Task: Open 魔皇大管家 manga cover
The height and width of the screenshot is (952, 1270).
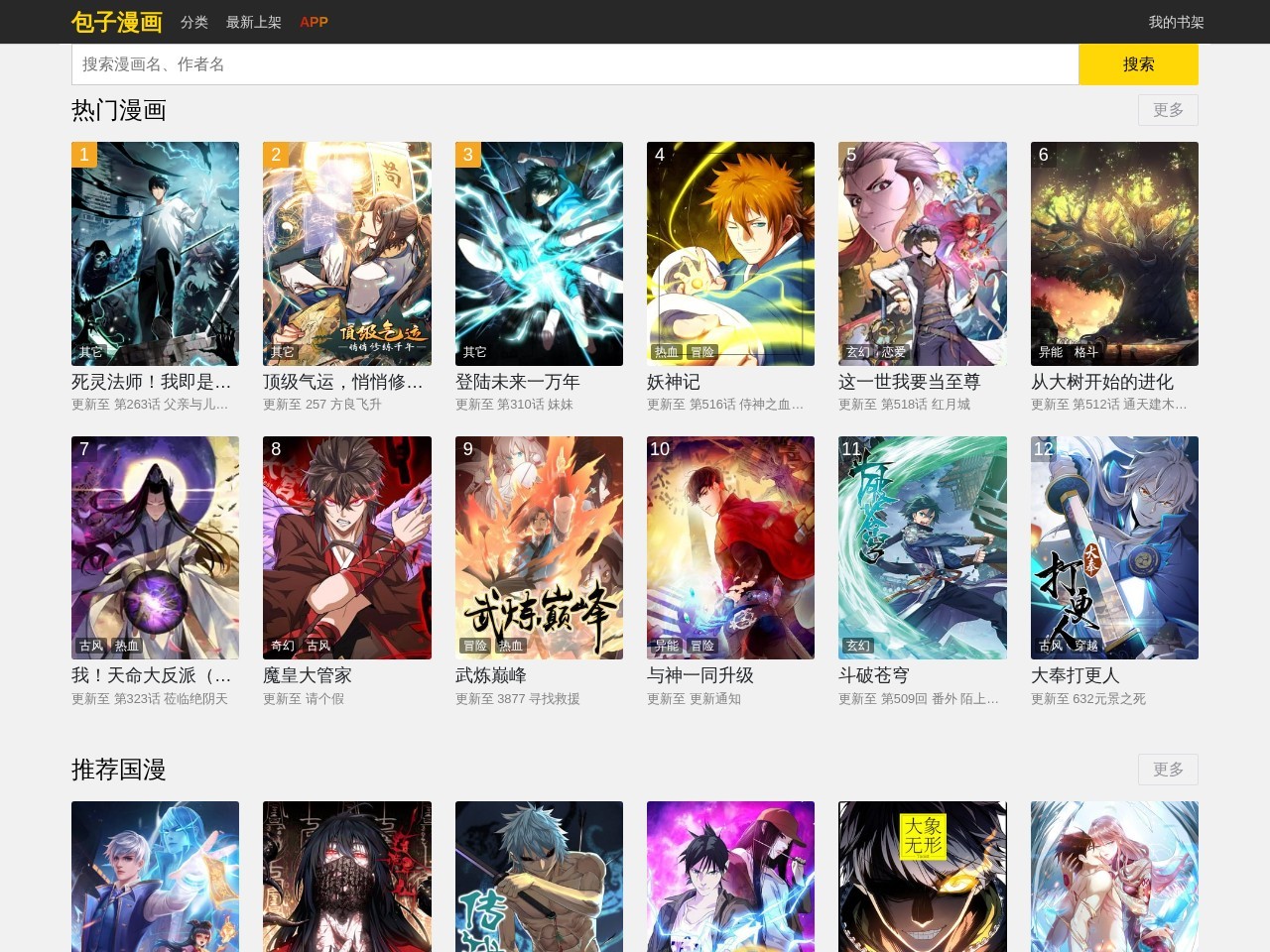Action: 346,547
